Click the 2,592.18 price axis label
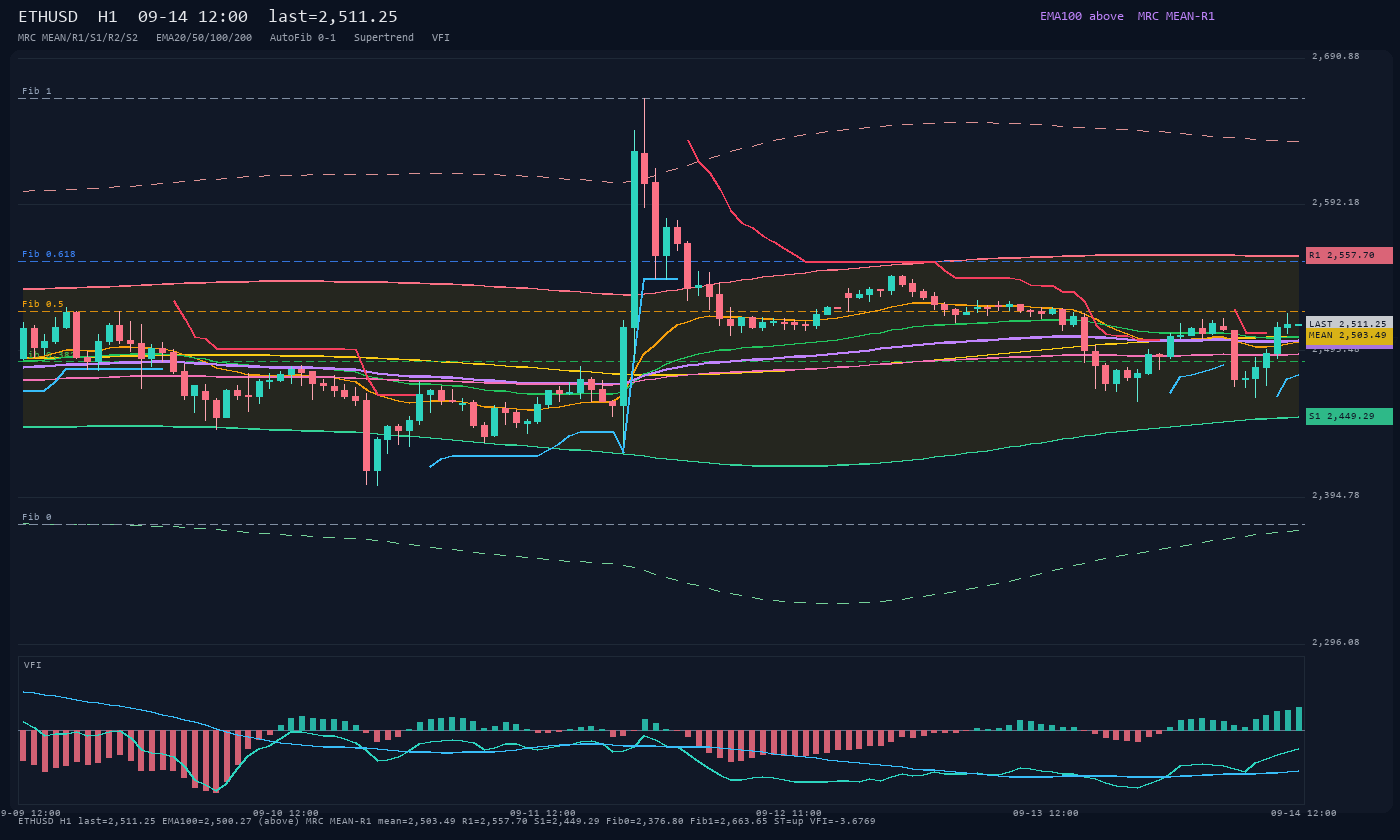The width and height of the screenshot is (1400, 840). 1336,202
